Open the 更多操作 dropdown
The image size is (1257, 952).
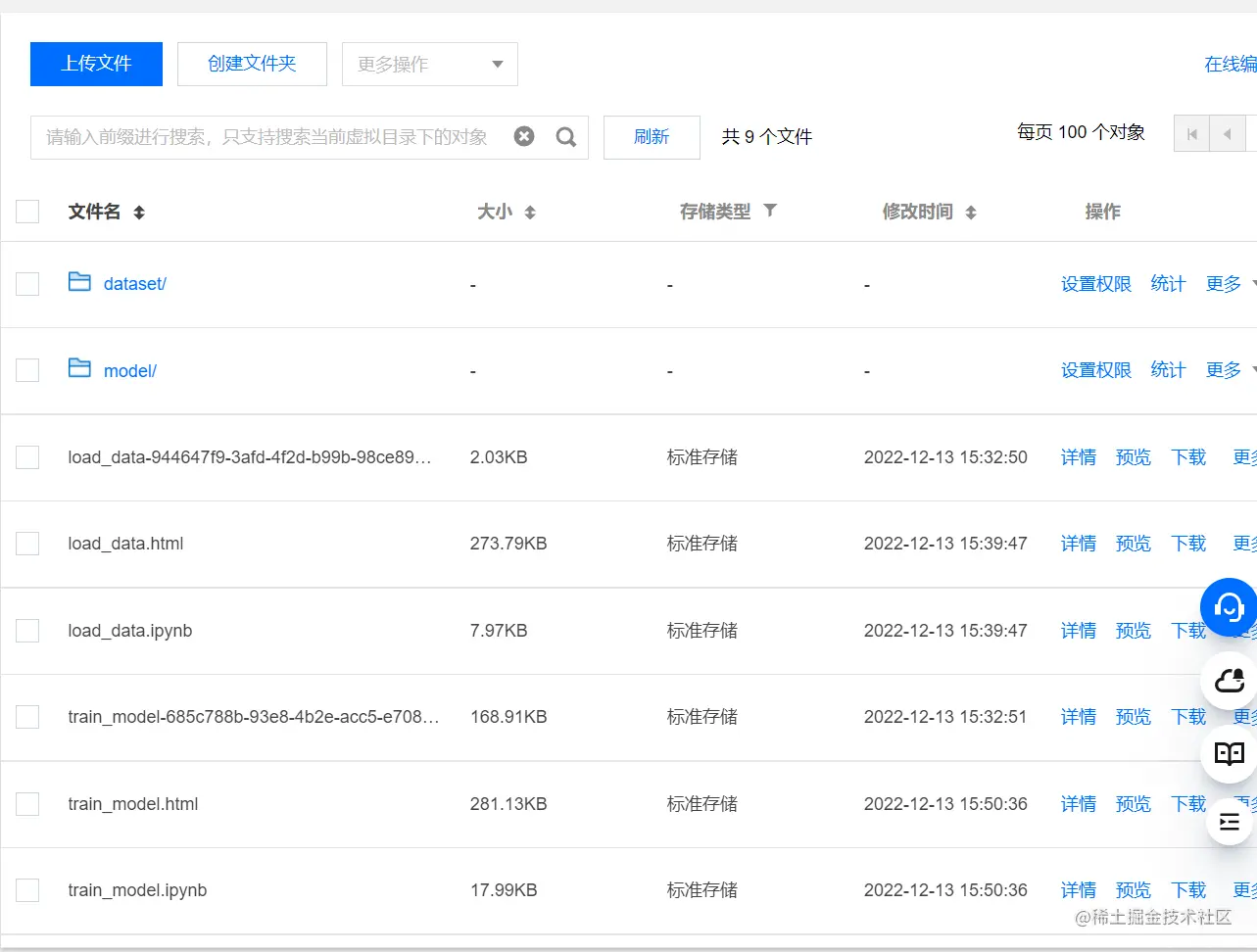430,65
